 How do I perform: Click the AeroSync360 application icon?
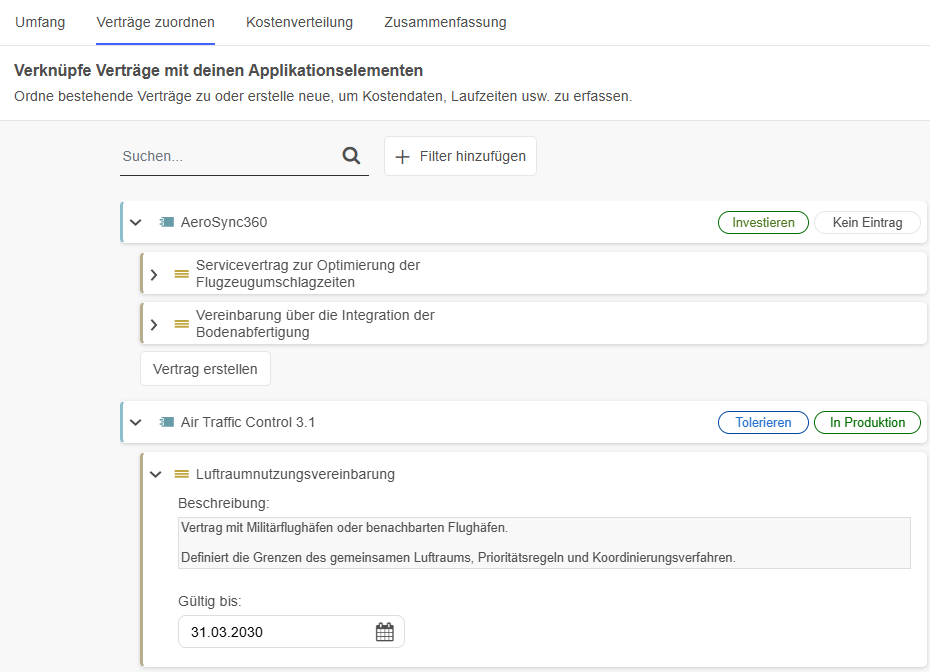(166, 222)
